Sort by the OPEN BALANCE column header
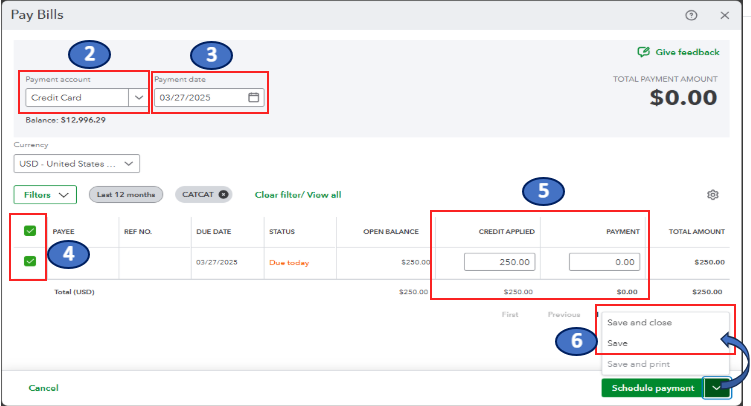This screenshot has width=751, height=406. 391,231
